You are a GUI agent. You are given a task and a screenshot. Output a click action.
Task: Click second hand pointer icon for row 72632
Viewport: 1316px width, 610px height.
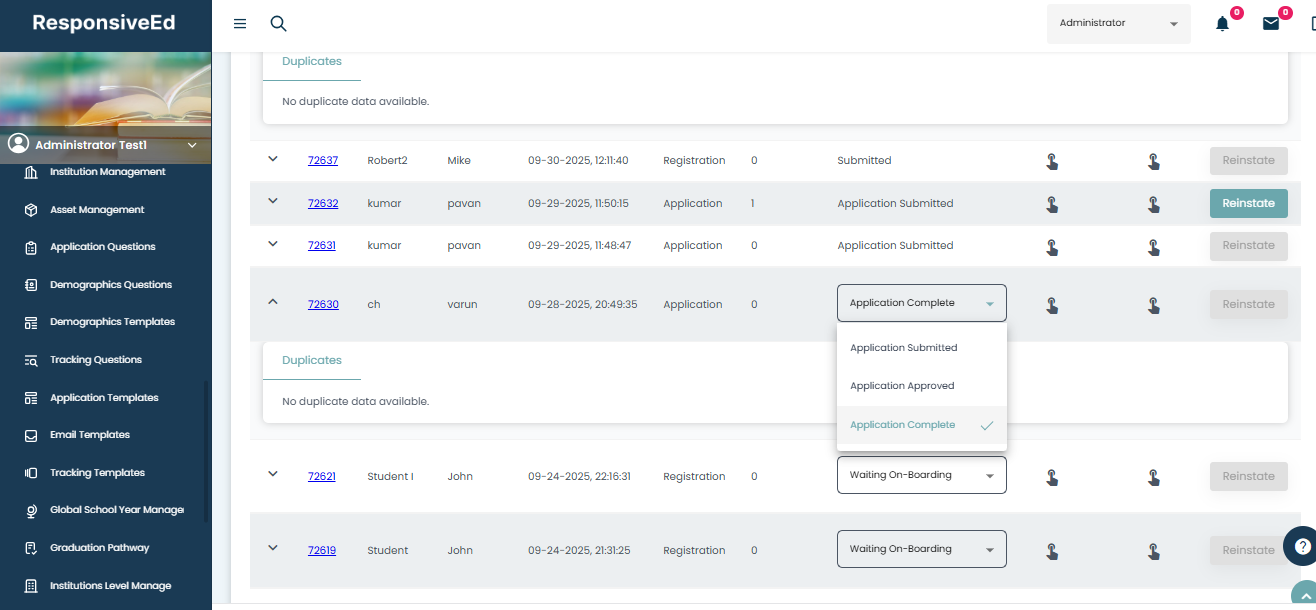[1153, 204]
